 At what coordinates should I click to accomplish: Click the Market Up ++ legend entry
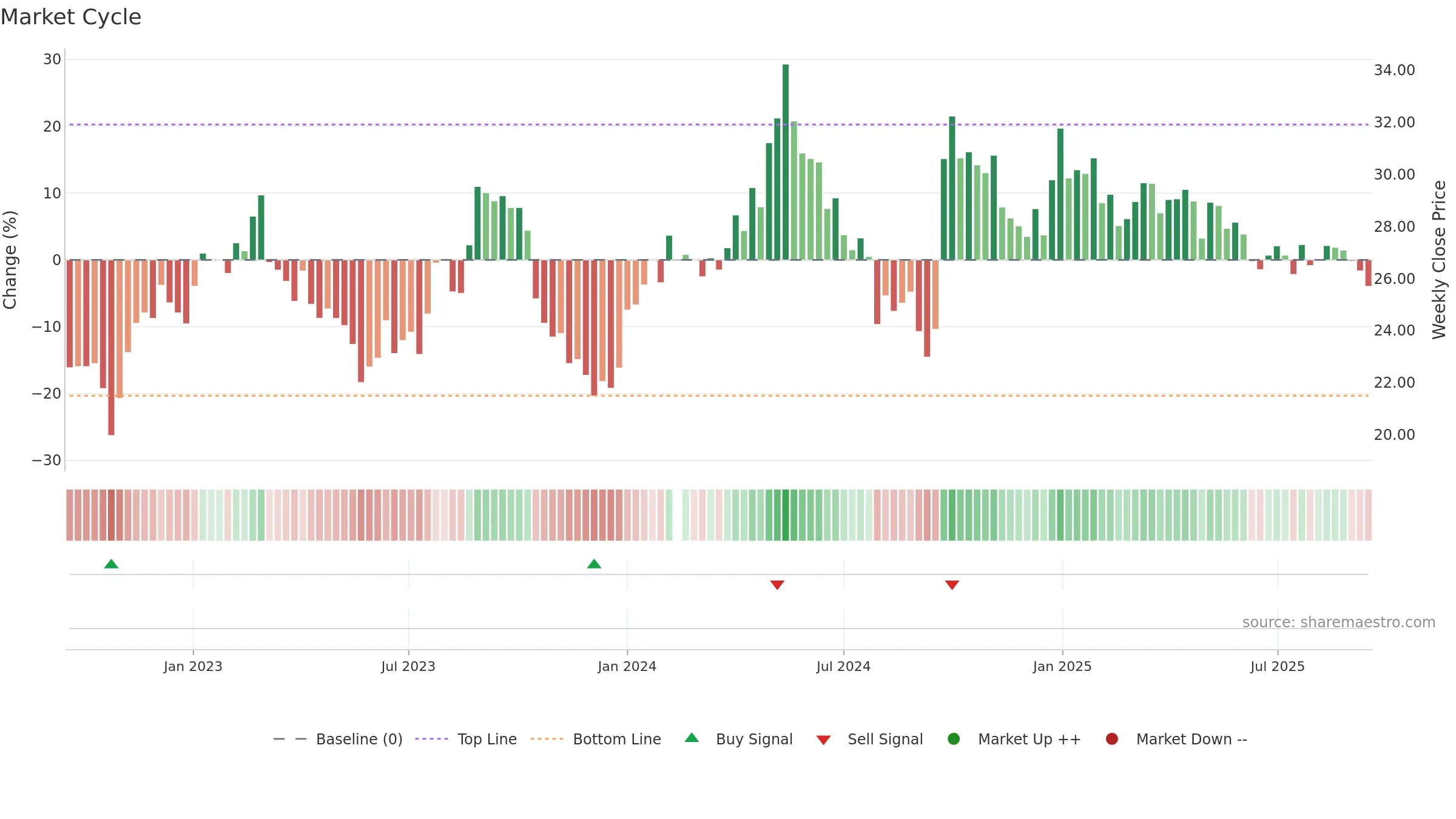[1014, 739]
